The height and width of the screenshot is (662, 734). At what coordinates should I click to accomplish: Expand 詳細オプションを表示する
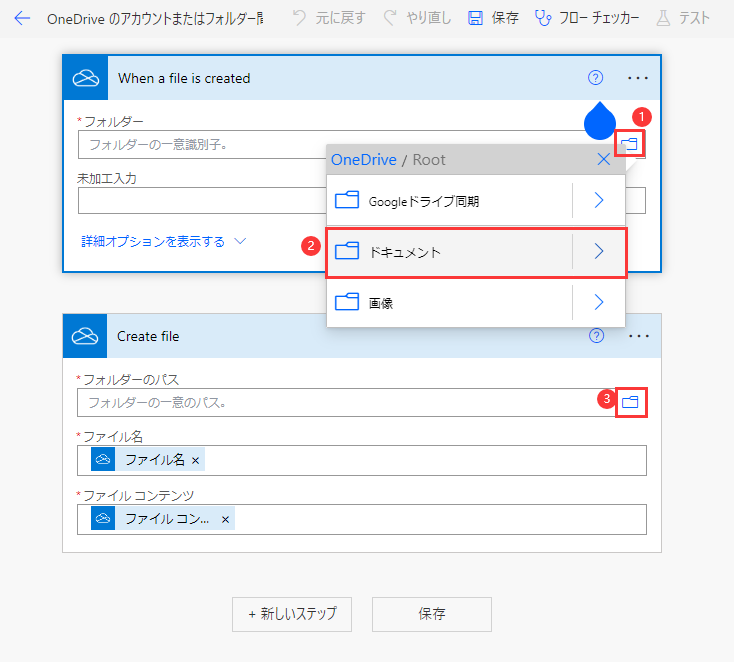163,242
